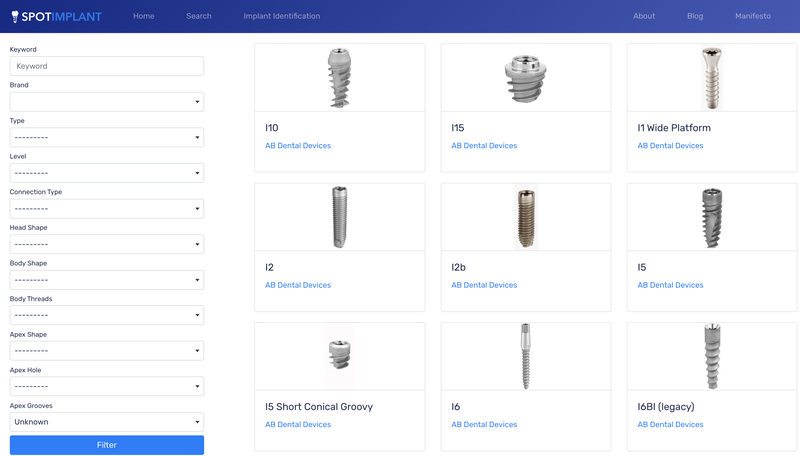Follow AB Dental Devices link under I2
This screenshot has height=456, width=800.
click(298, 285)
